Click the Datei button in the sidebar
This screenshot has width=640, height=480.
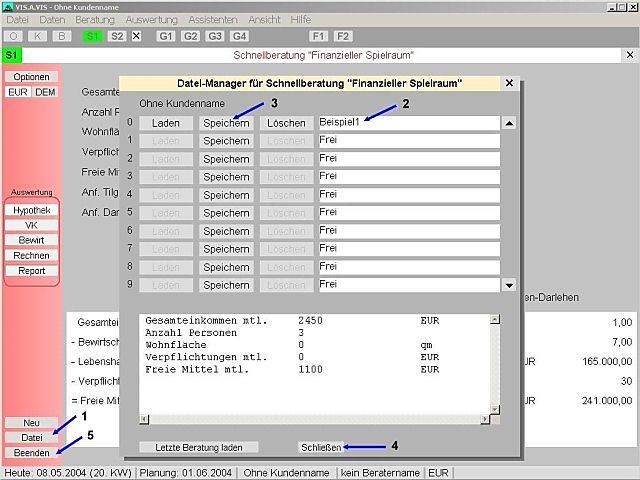pos(31,438)
